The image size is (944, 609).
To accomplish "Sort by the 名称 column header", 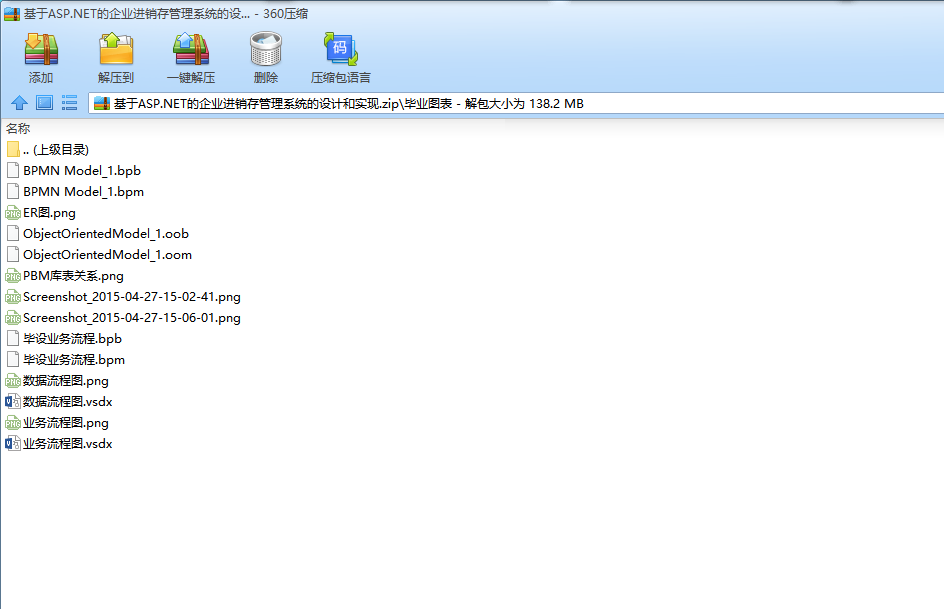I will (x=18, y=128).
